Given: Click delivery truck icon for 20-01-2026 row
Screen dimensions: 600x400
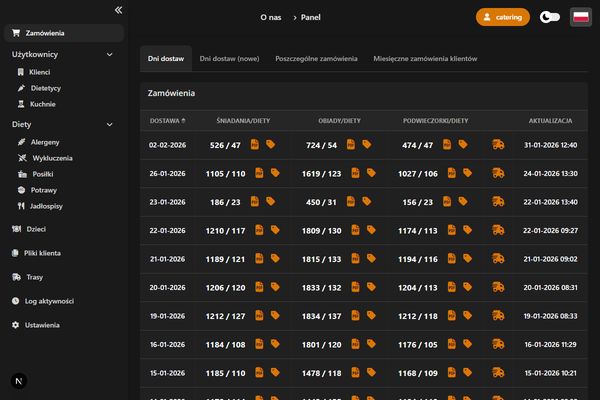Looking at the screenshot, I should tap(497, 288).
